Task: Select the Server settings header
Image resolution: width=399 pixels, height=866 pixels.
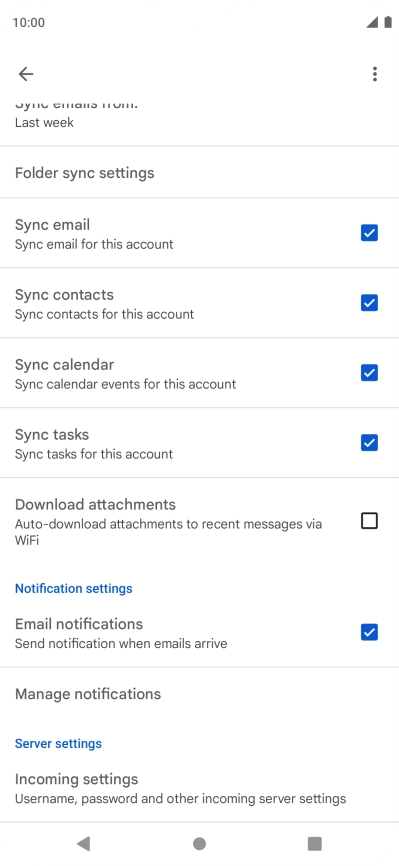Action: [x=58, y=743]
